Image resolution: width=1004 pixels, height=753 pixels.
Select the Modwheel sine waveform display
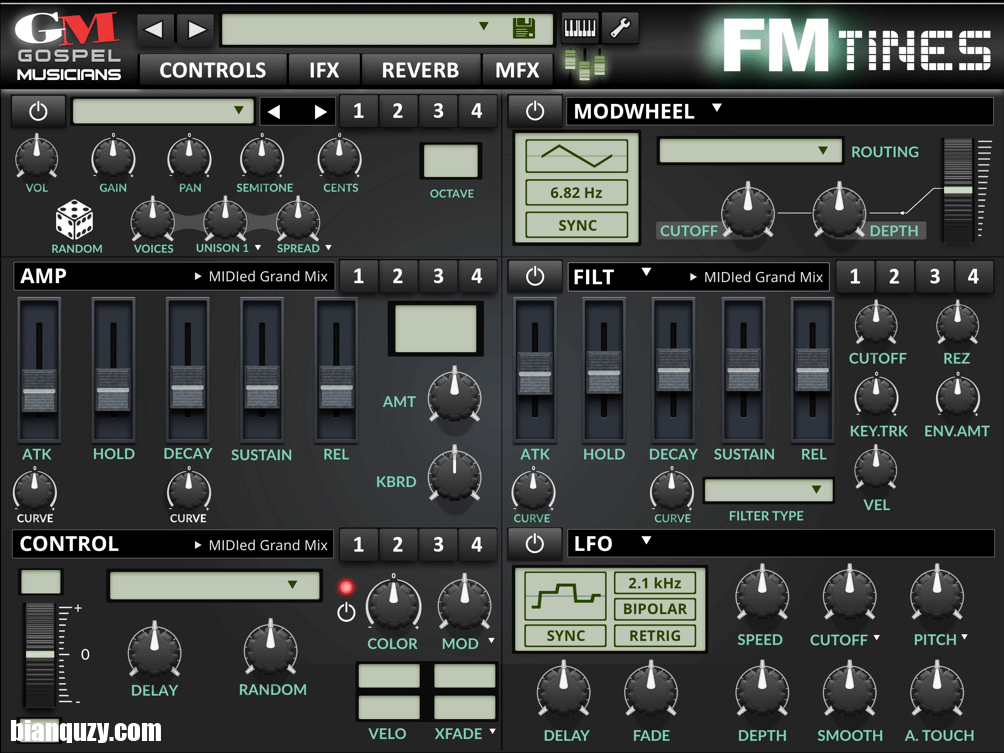click(576, 156)
